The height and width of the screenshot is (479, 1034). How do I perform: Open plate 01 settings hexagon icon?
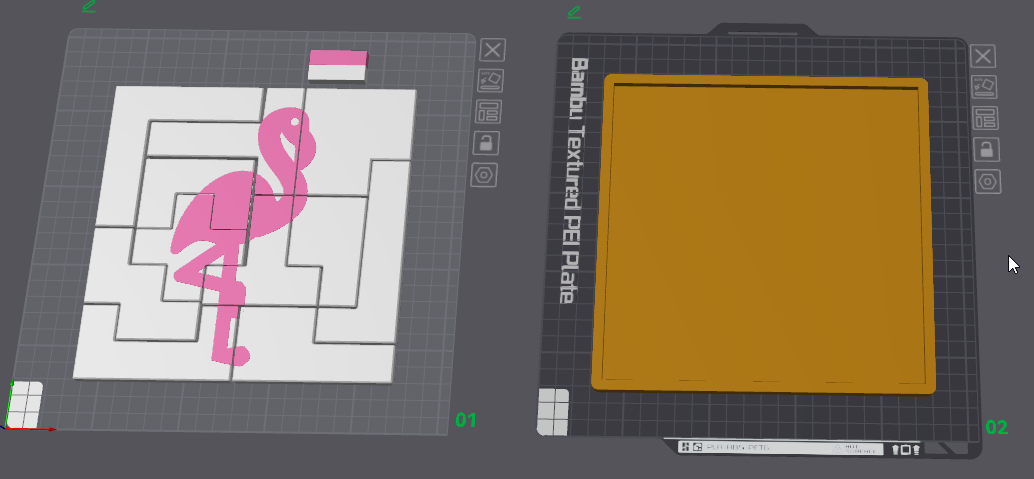point(484,175)
